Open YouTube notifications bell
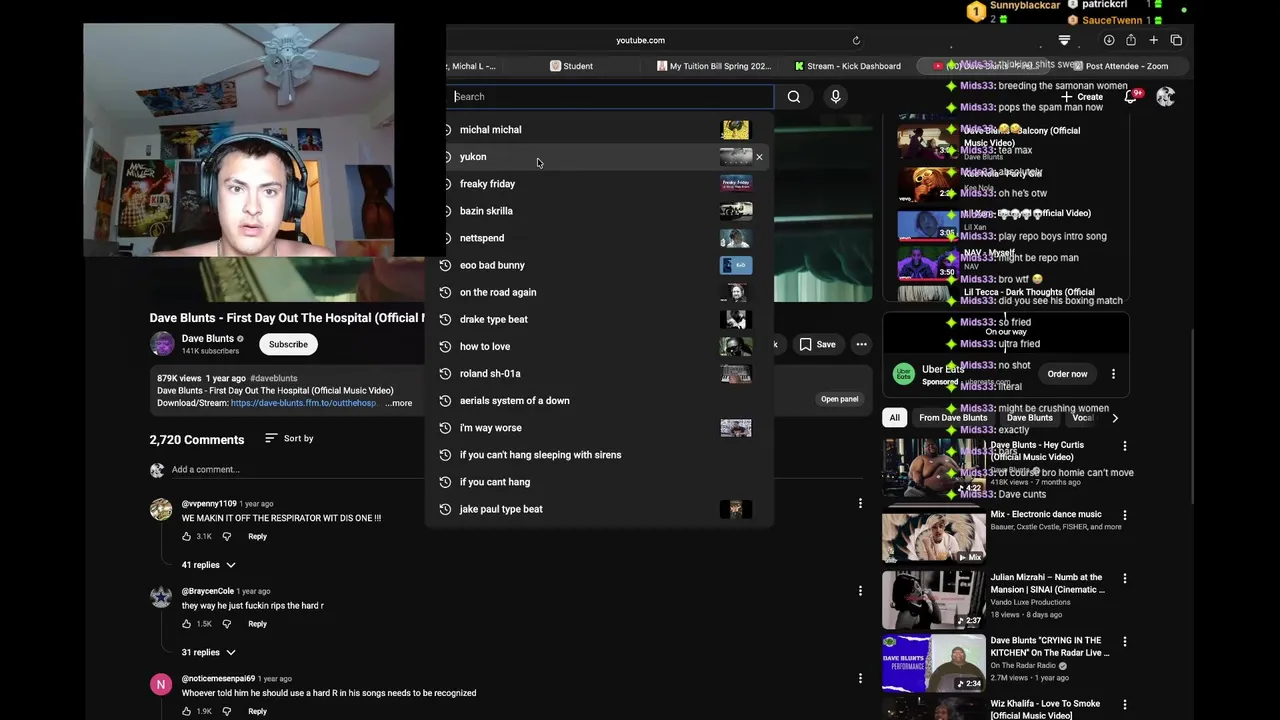The height and width of the screenshot is (720, 1280). click(1131, 97)
